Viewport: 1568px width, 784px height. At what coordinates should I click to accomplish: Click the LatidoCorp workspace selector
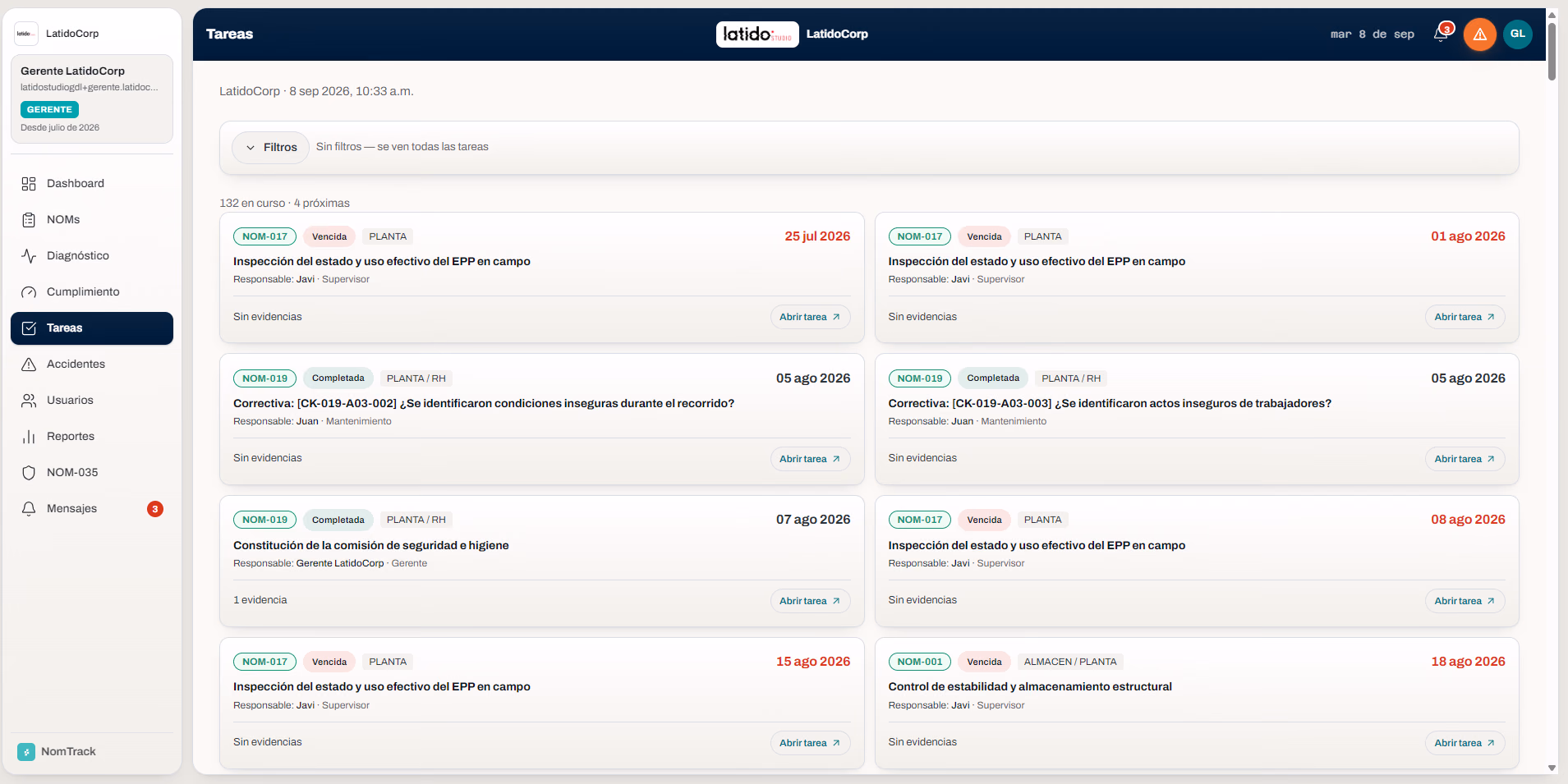[x=92, y=34]
